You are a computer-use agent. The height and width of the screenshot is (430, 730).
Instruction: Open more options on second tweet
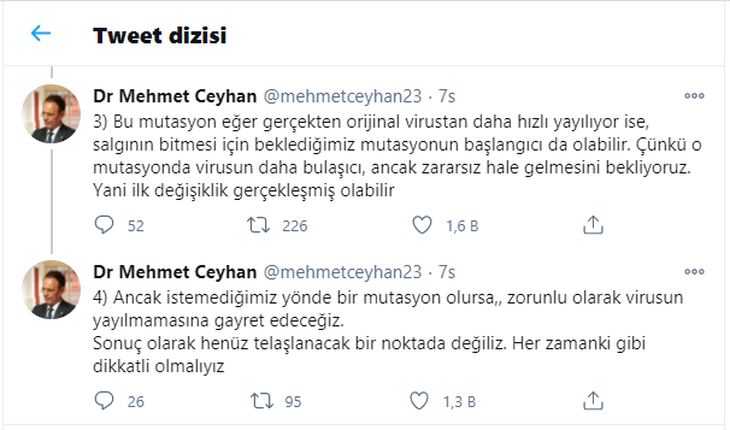point(694,271)
